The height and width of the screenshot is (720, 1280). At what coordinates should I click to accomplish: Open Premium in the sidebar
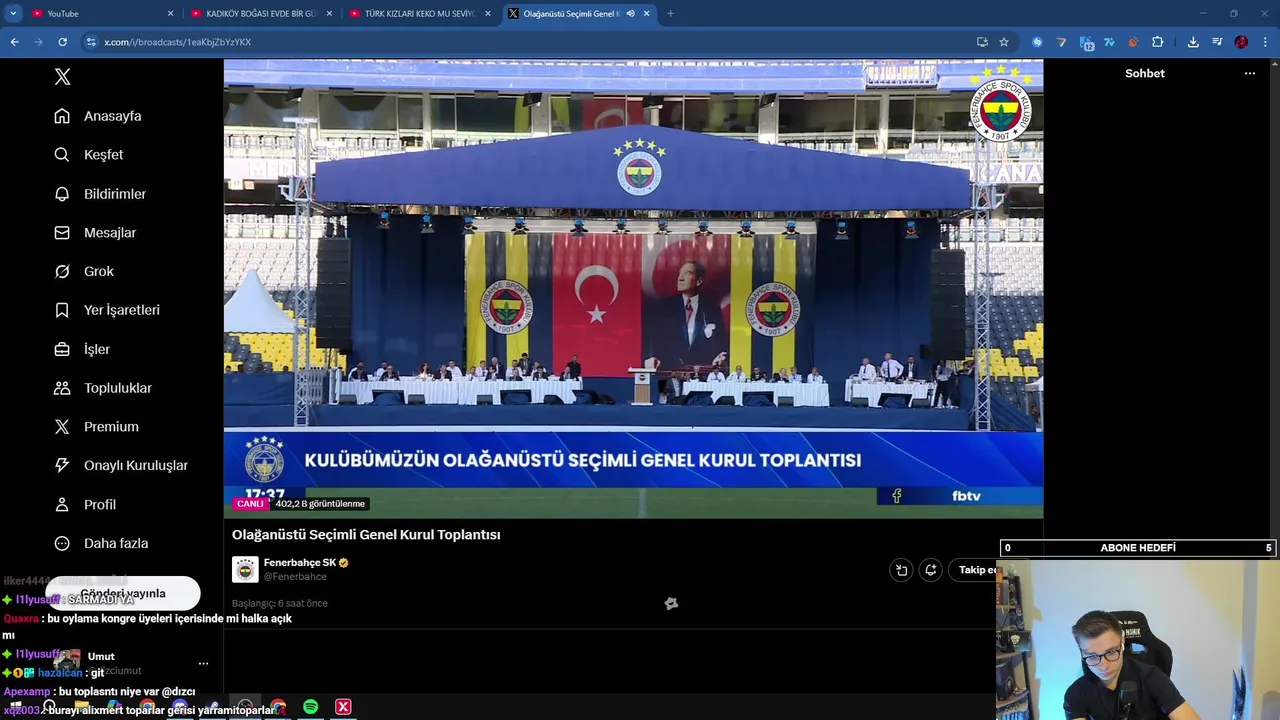point(96,427)
